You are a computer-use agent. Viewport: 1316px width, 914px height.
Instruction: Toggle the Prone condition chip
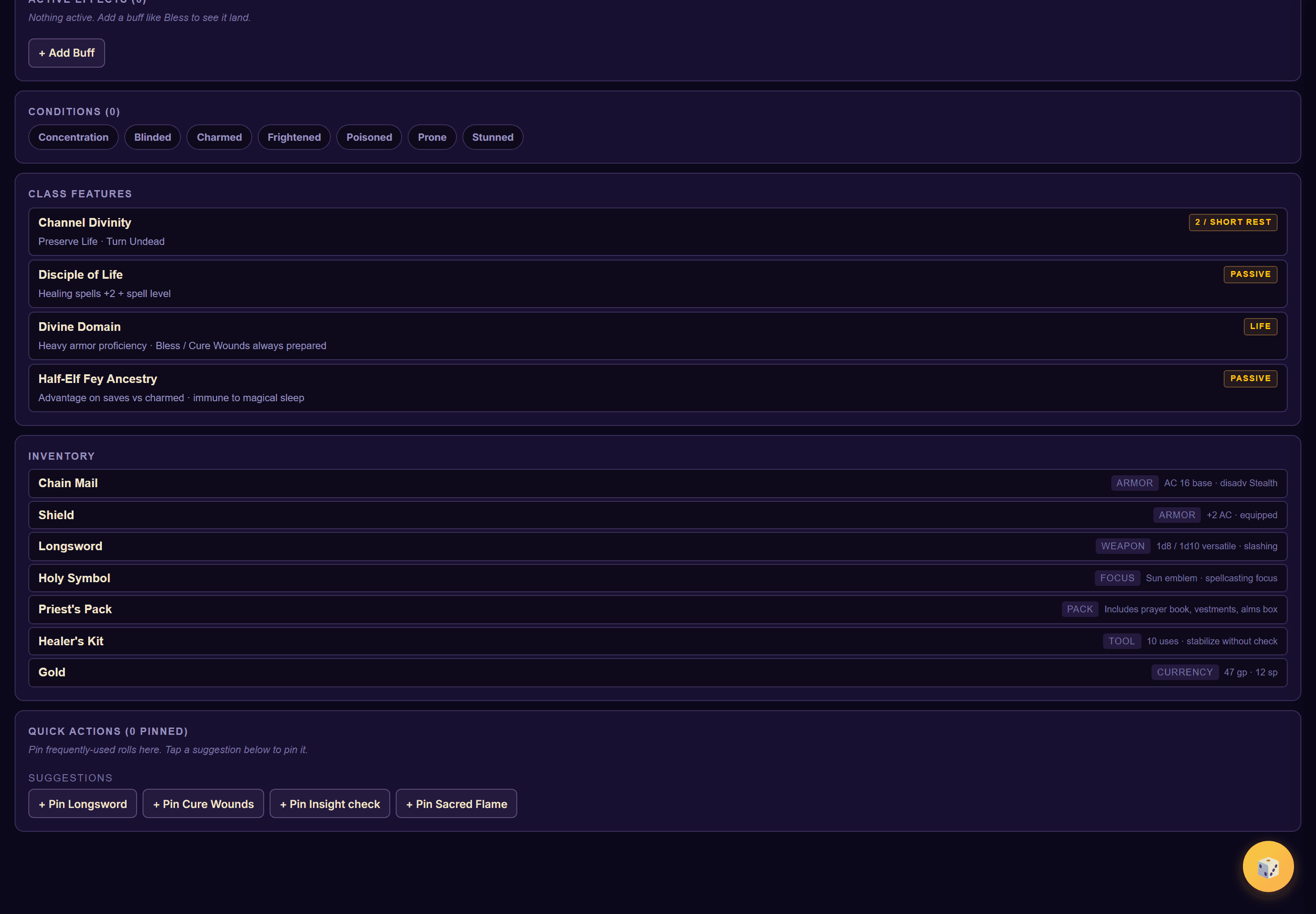coord(432,138)
